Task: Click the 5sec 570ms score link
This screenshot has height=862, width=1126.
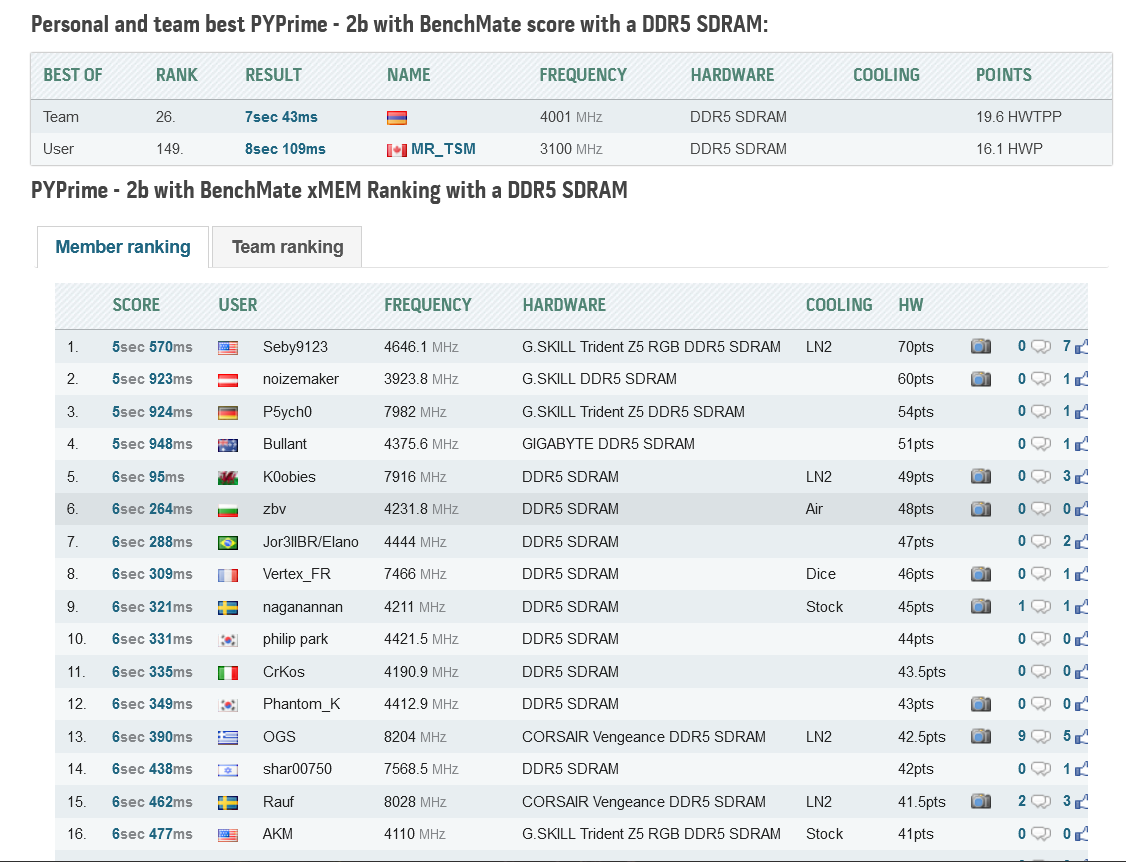Action: tap(152, 347)
